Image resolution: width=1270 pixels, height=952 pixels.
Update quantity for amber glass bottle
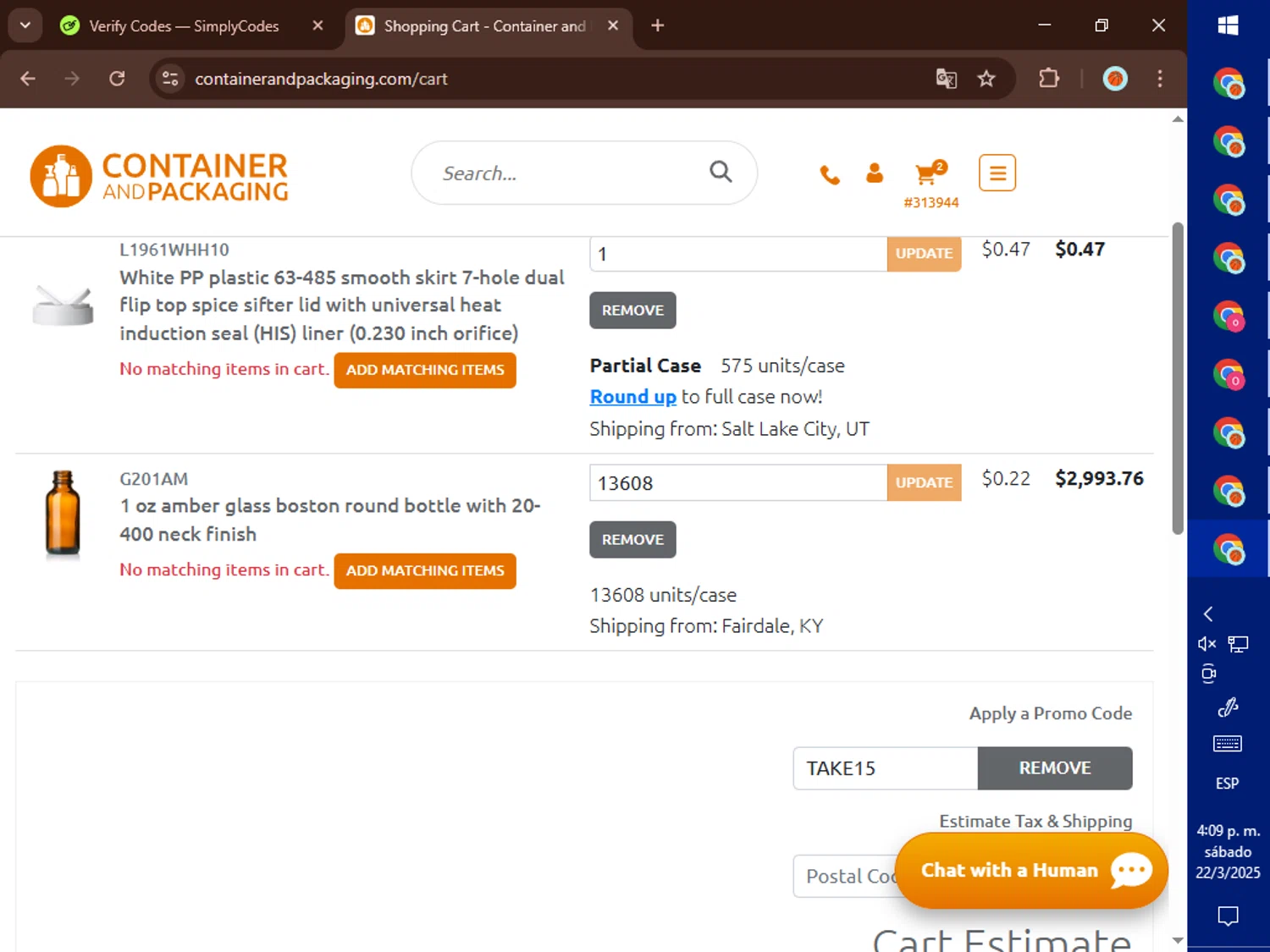tap(924, 482)
